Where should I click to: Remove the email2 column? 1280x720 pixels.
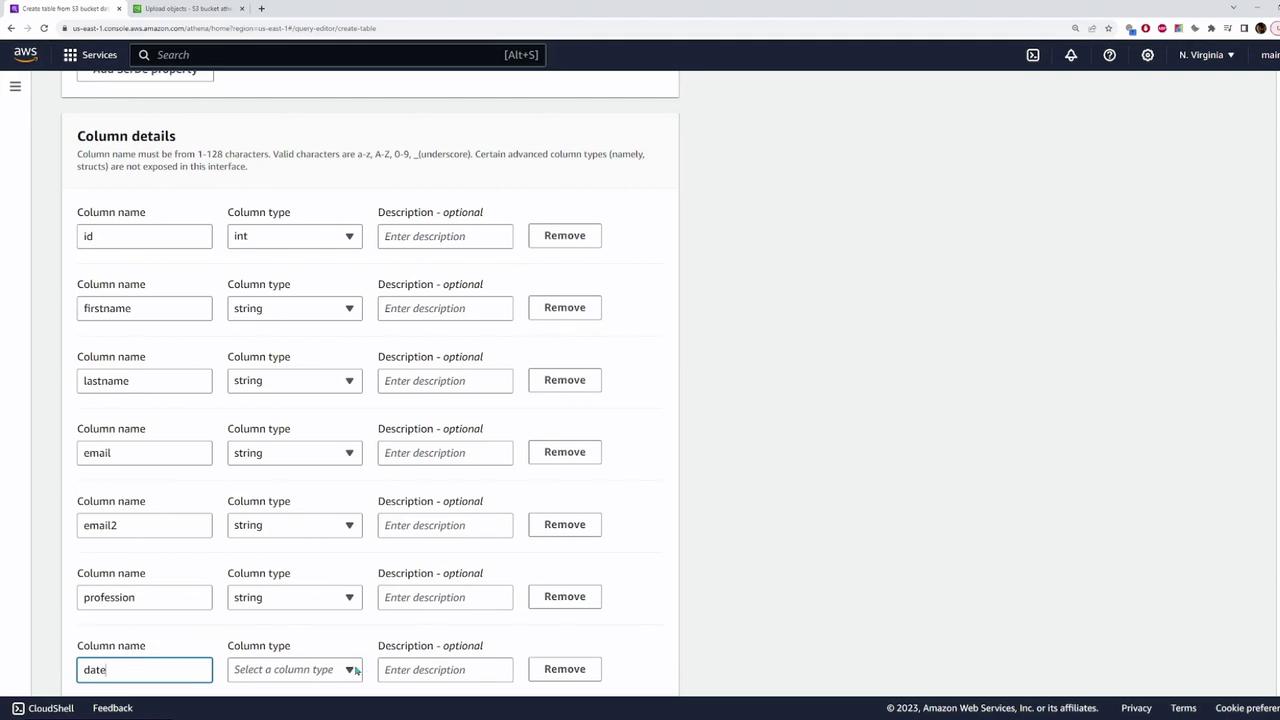(x=565, y=524)
